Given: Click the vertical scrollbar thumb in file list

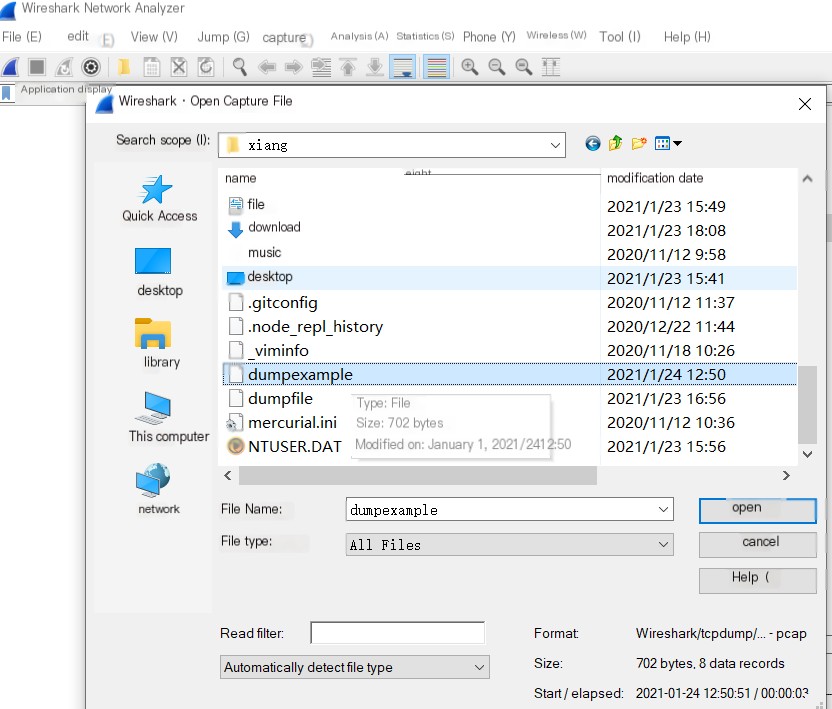Looking at the screenshot, I should coord(807,404).
